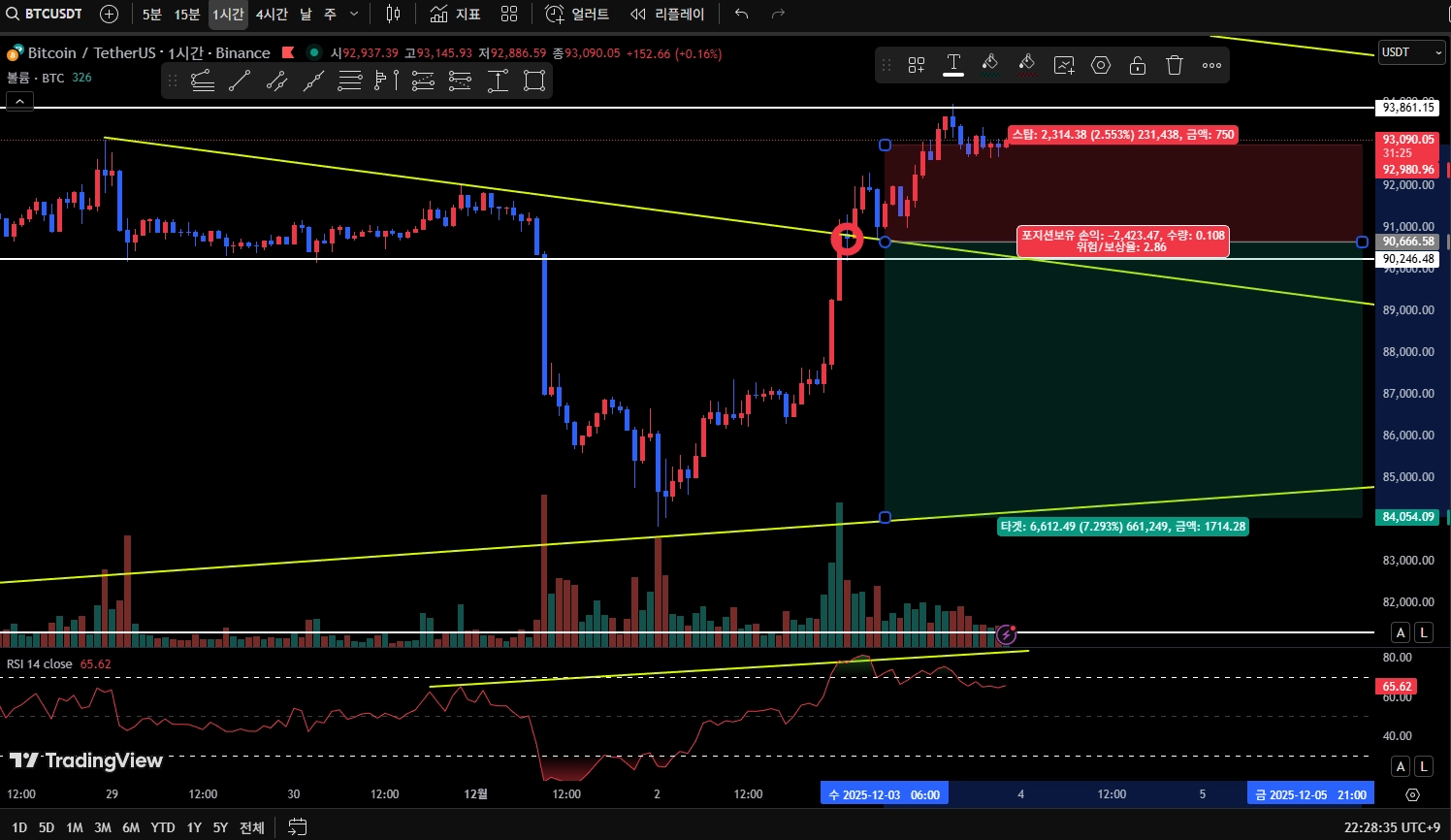Change the stop zone fill color
The width and height of the screenshot is (1451, 840).
pyautogui.click(x=1027, y=65)
